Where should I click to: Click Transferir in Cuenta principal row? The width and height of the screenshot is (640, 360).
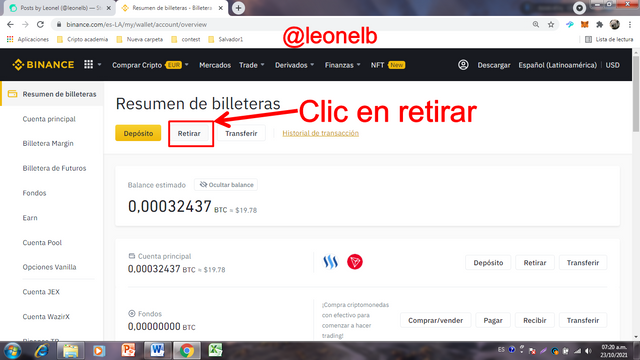(x=583, y=262)
